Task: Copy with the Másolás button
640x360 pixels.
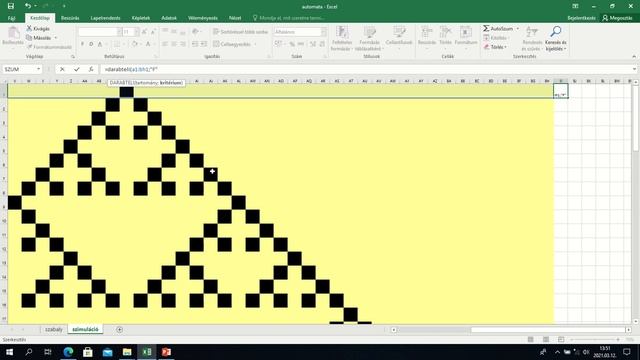Action: point(39,38)
